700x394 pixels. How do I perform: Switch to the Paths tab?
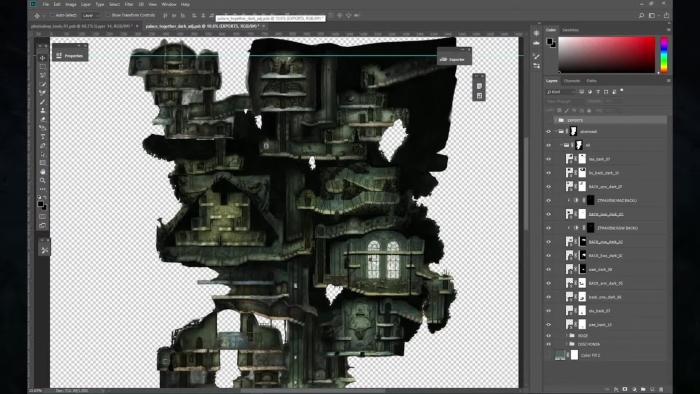pos(592,81)
